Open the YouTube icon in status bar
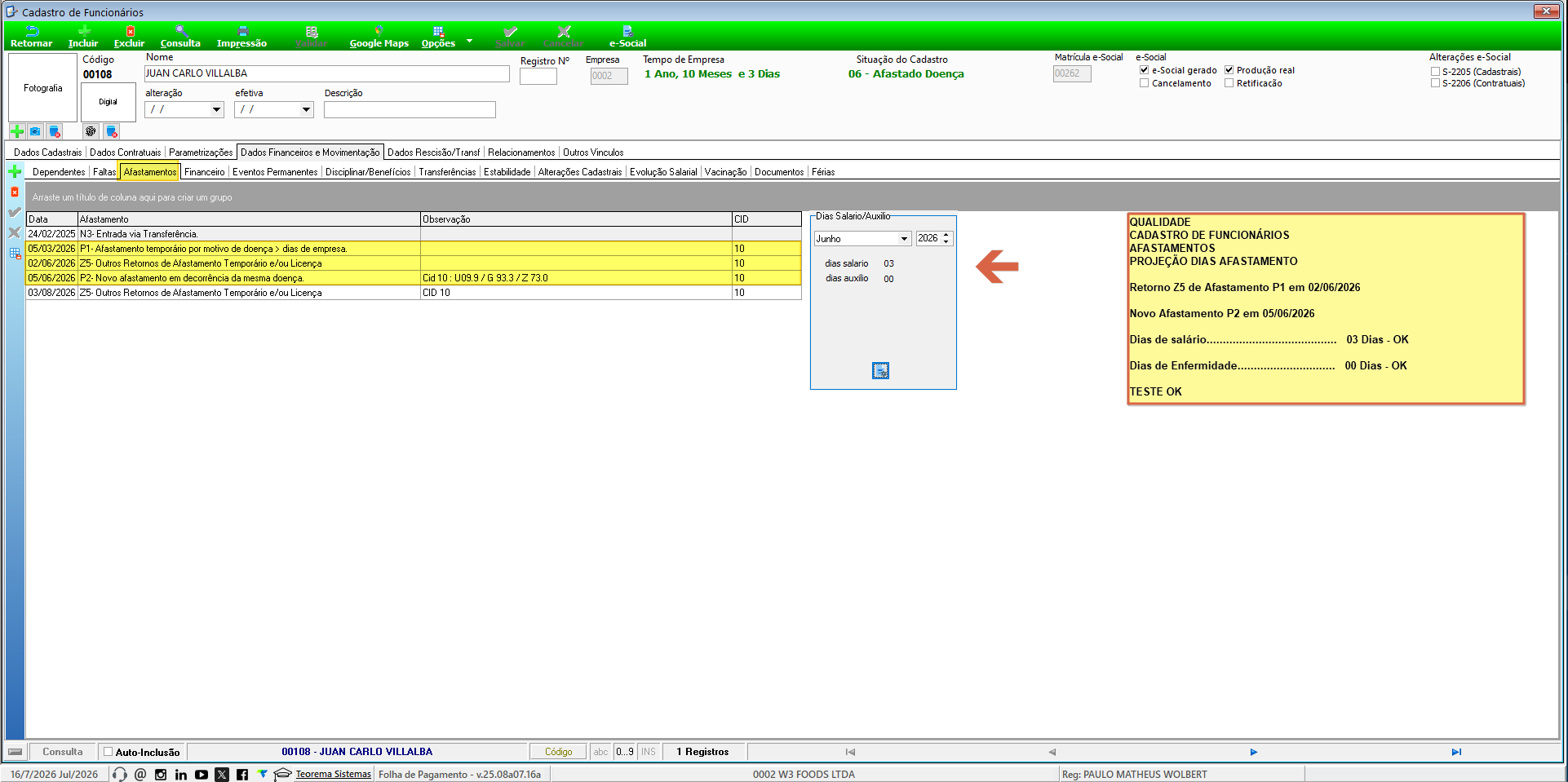This screenshot has height=782, width=1568. point(202,775)
